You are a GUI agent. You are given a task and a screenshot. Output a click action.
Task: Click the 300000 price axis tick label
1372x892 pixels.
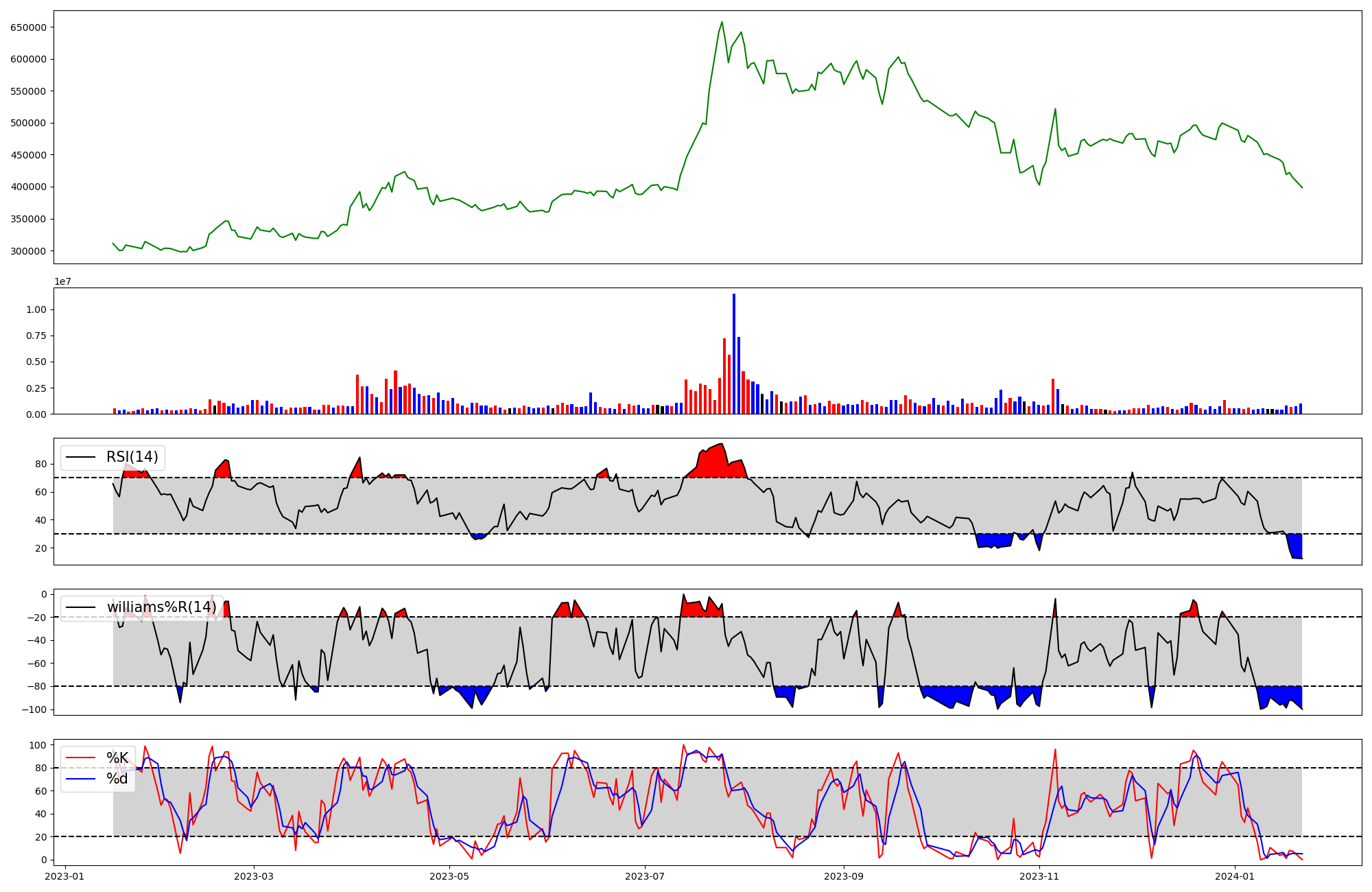(x=28, y=251)
